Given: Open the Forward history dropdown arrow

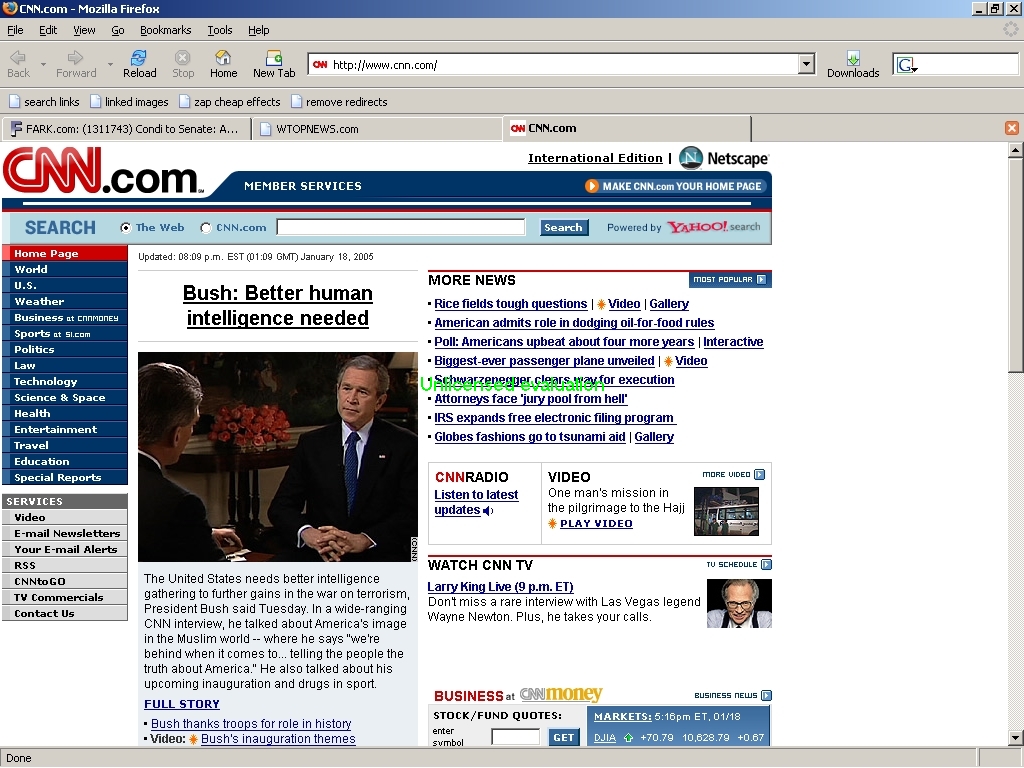Looking at the screenshot, I should [x=110, y=65].
